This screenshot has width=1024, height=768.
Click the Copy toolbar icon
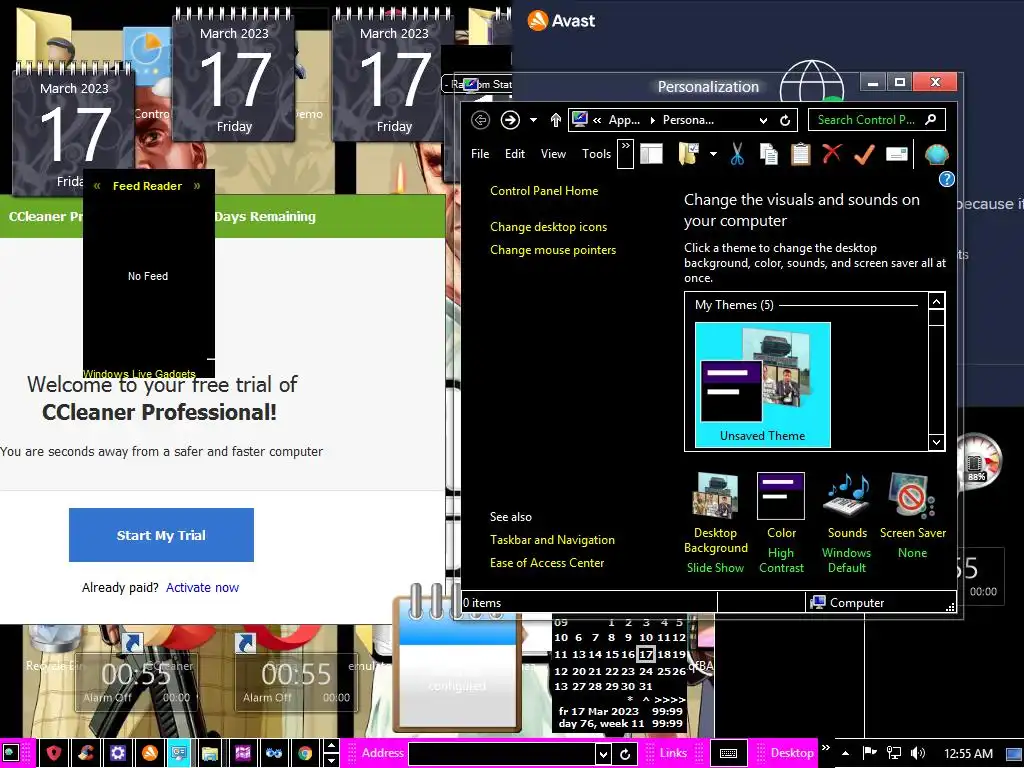click(x=769, y=154)
